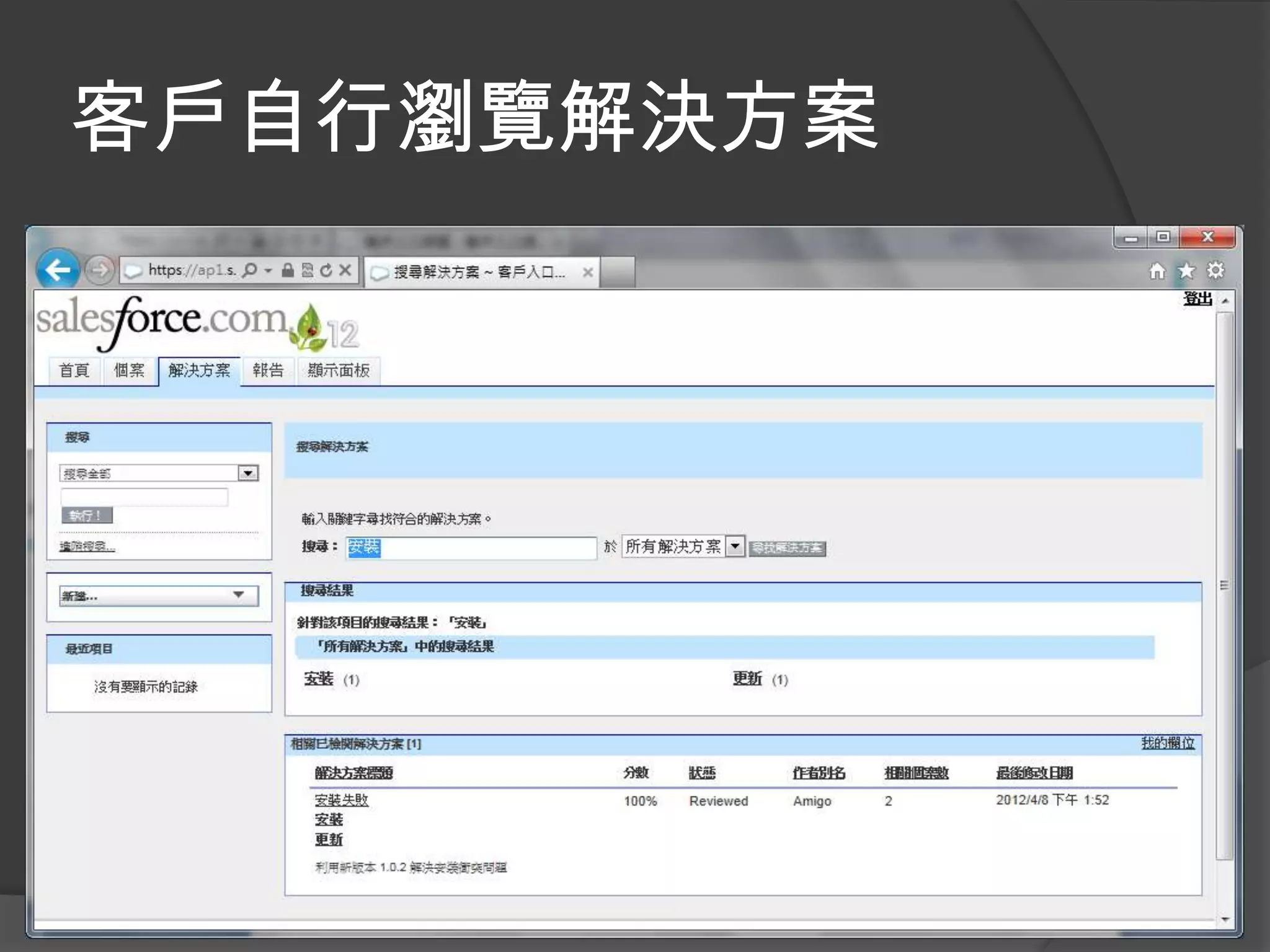Viewport: 1270px width, 952px height.
Task: Sort by 解決方案標題 column header
Action: pyautogui.click(x=353, y=773)
